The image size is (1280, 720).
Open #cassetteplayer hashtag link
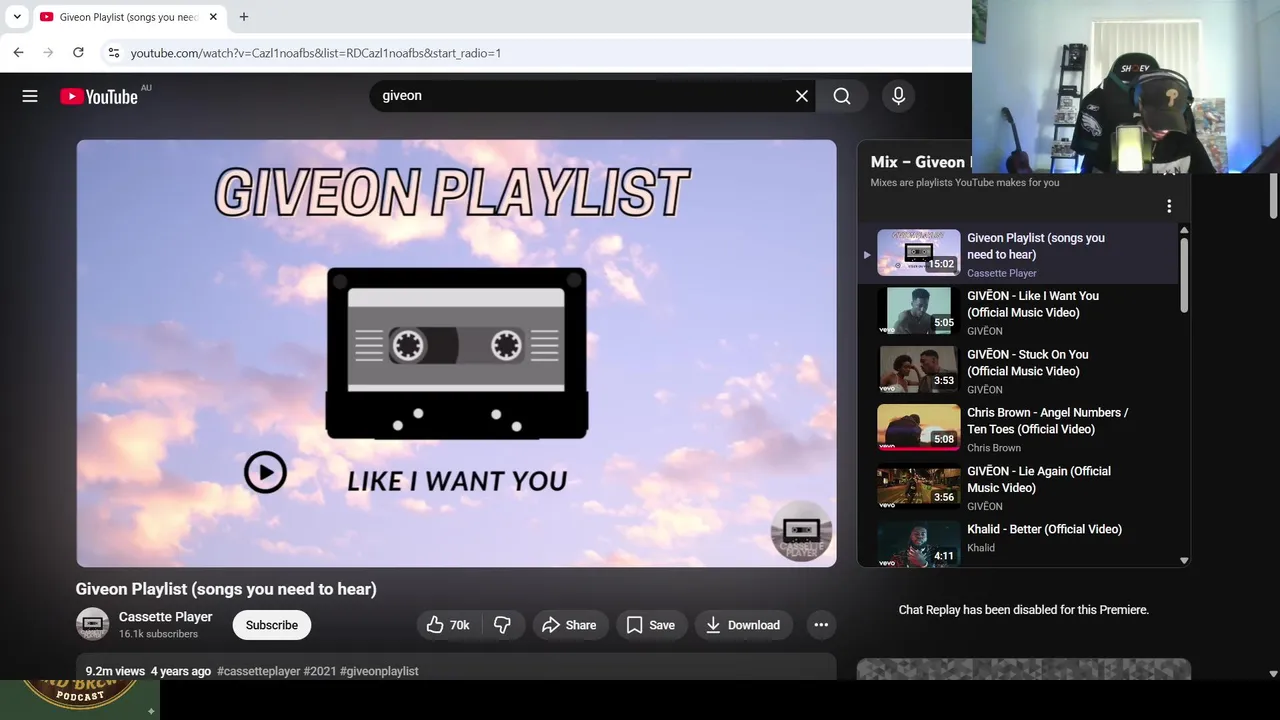(258, 671)
